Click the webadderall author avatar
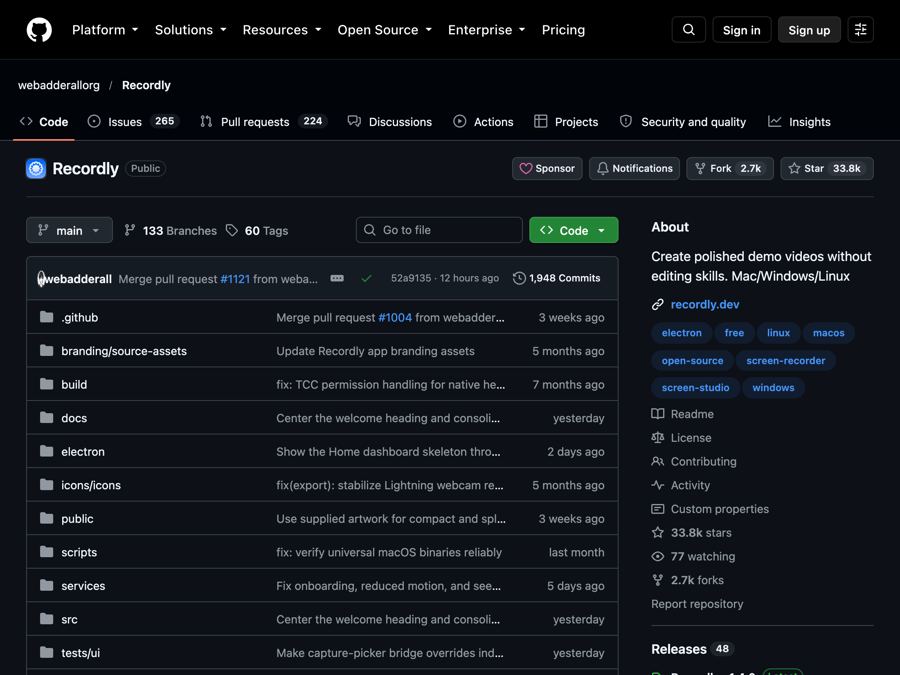This screenshot has width=900, height=675. pyautogui.click(x=41, y=279)
